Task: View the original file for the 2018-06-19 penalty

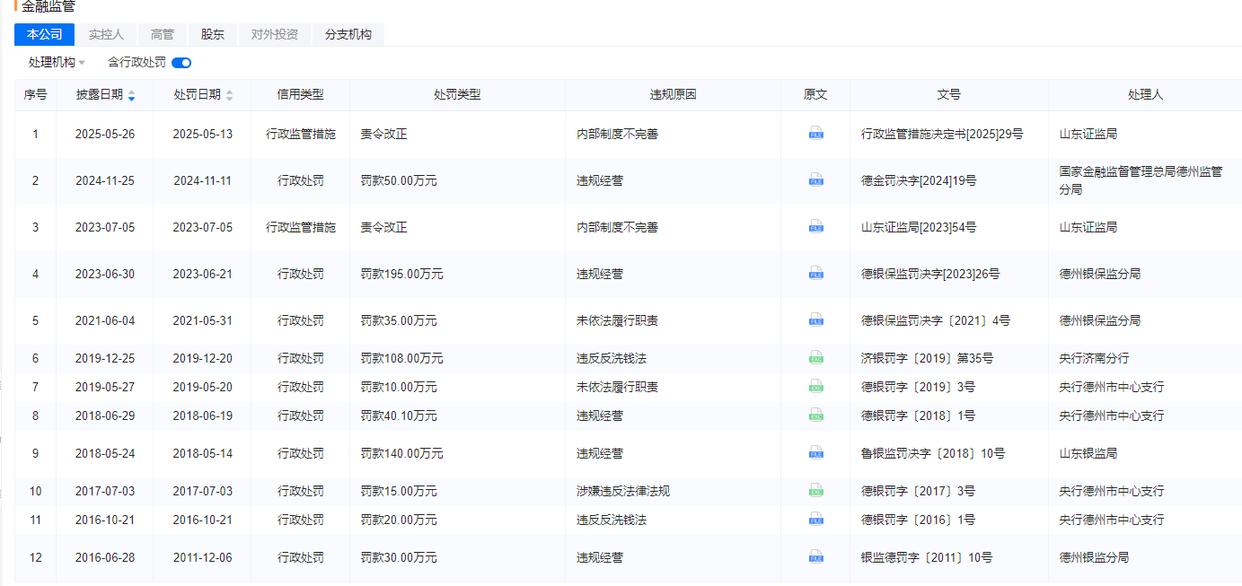Action: click(815, 414)
